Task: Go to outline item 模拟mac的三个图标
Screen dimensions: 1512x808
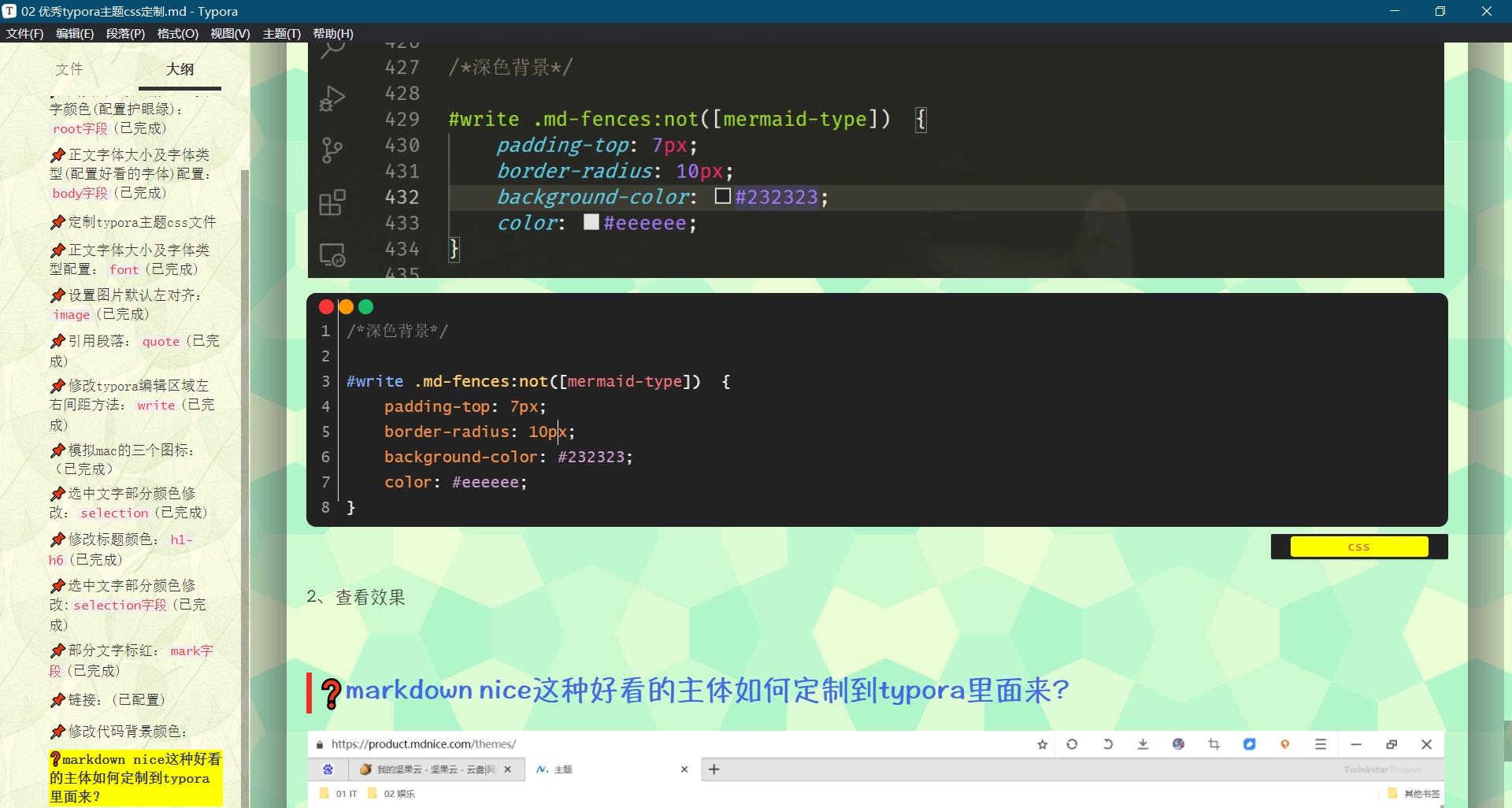Action: [122, 459]
